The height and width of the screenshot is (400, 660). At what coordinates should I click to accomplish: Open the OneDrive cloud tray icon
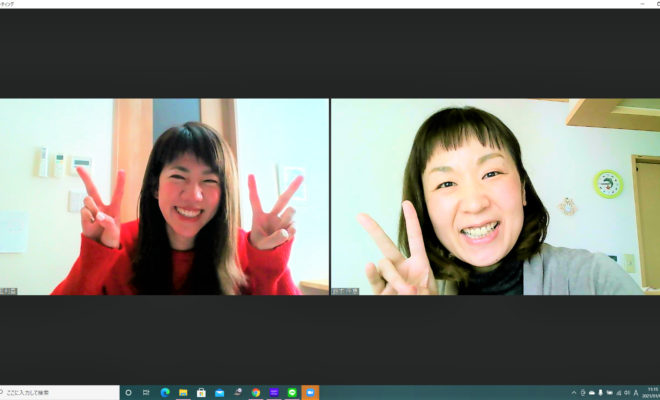click(592, 393)
